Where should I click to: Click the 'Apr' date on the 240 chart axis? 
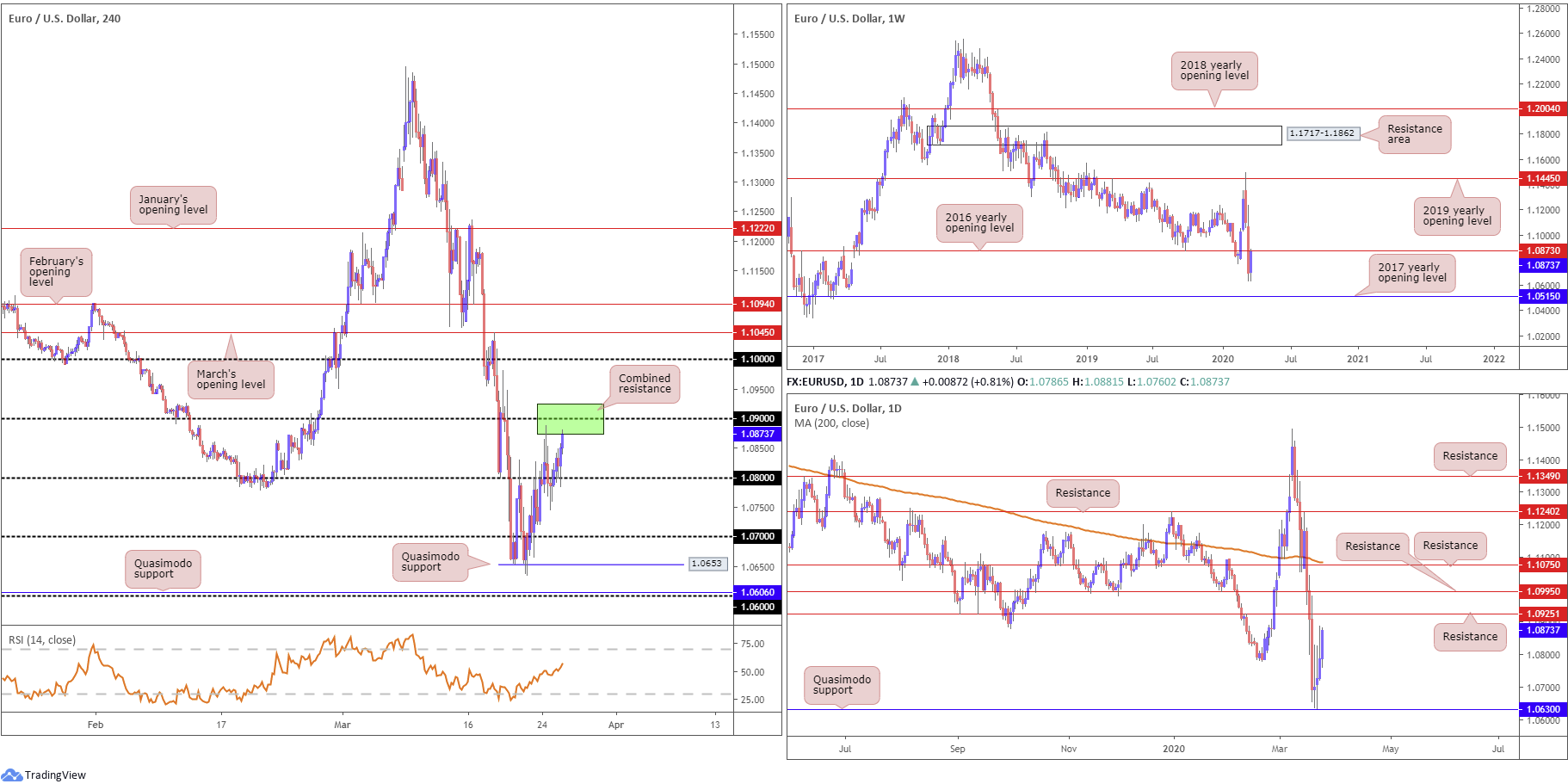coord(616,725)
